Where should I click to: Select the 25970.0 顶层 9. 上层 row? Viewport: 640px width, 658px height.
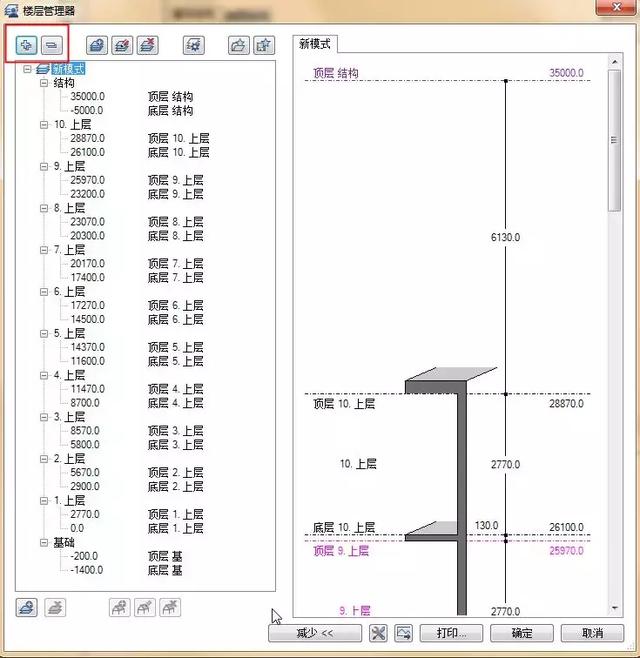point(137,180)
